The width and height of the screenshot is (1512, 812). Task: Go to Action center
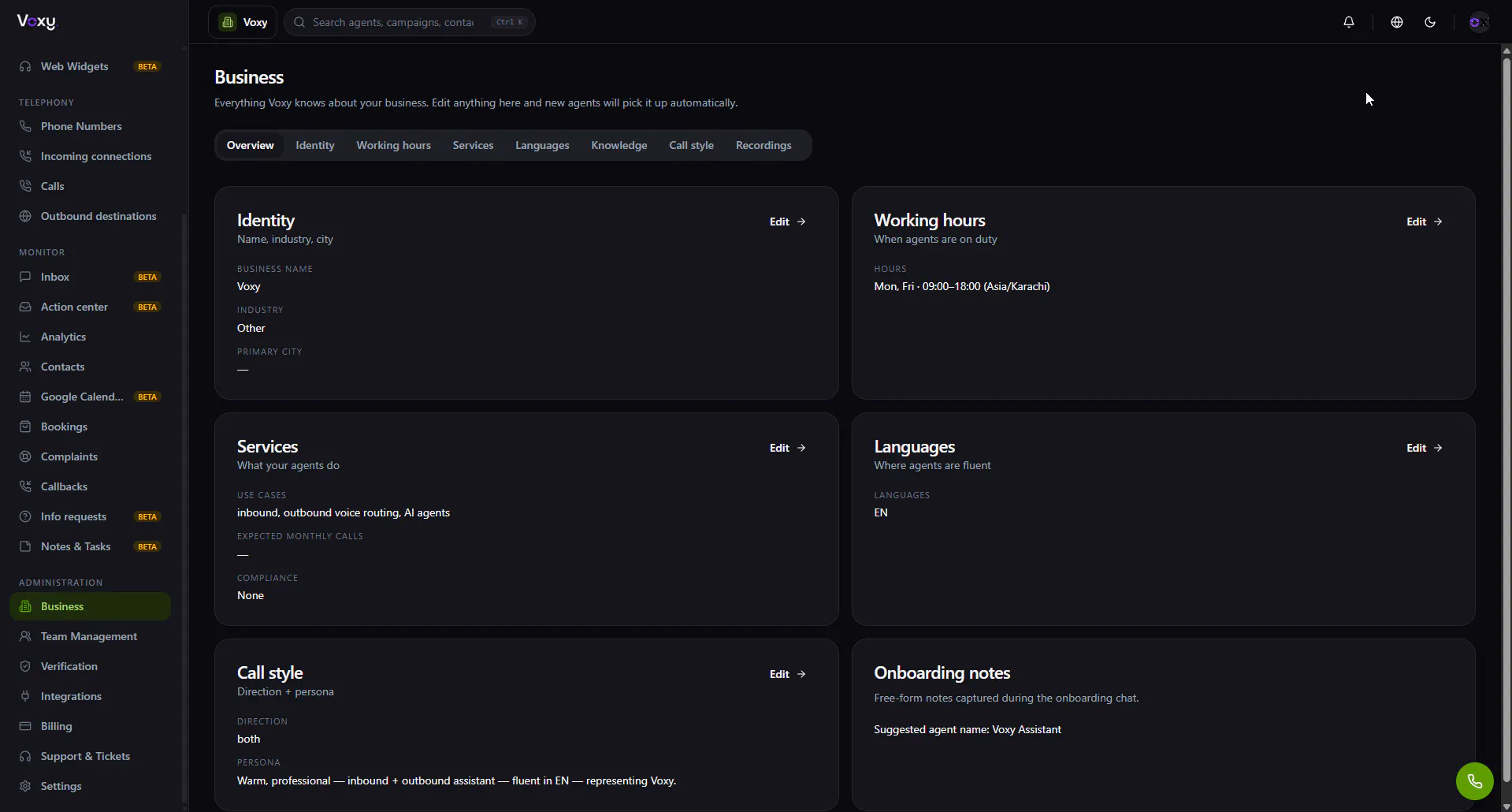click(x=90, y=307)
